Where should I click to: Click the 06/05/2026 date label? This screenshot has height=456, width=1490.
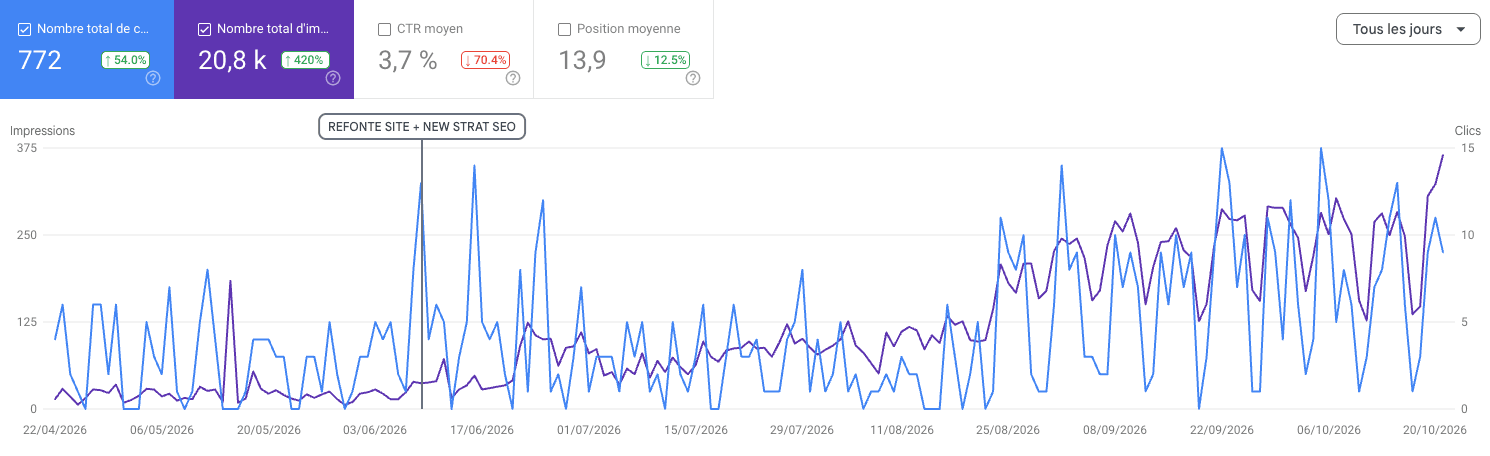pos(163,430)
